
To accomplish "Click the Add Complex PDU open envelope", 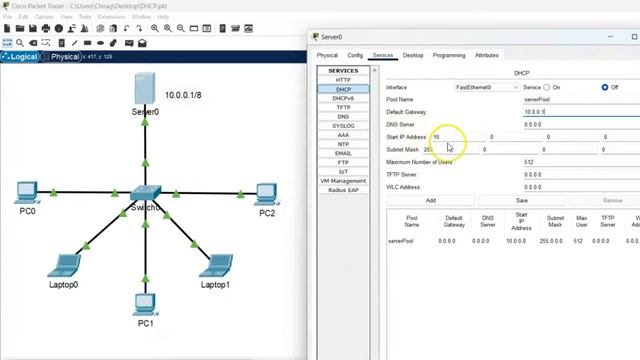I will pos(142,43).
